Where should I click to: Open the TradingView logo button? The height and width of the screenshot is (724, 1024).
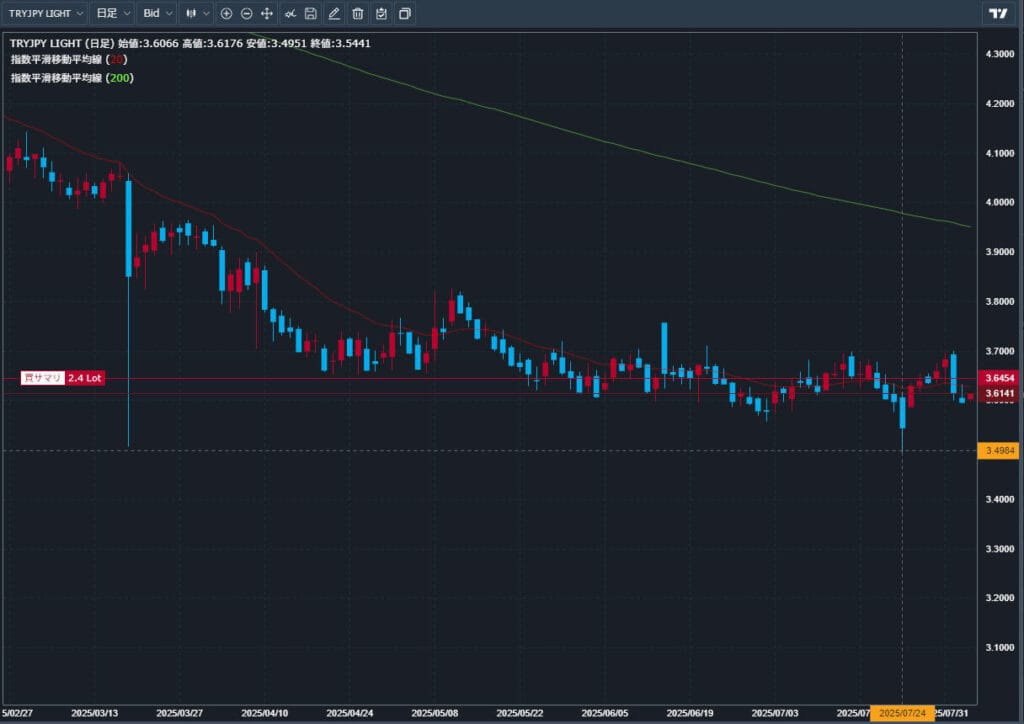coord(997,13)
